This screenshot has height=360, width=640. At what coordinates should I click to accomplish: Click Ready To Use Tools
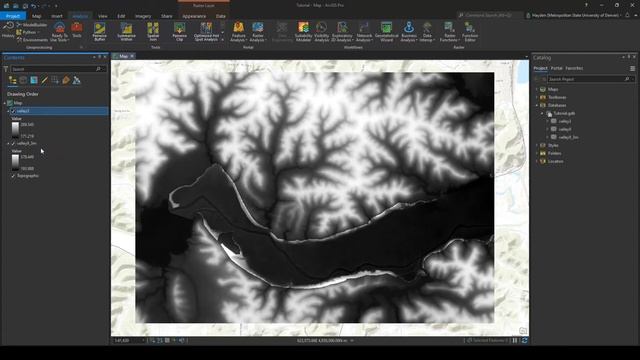tap(60, 32)
